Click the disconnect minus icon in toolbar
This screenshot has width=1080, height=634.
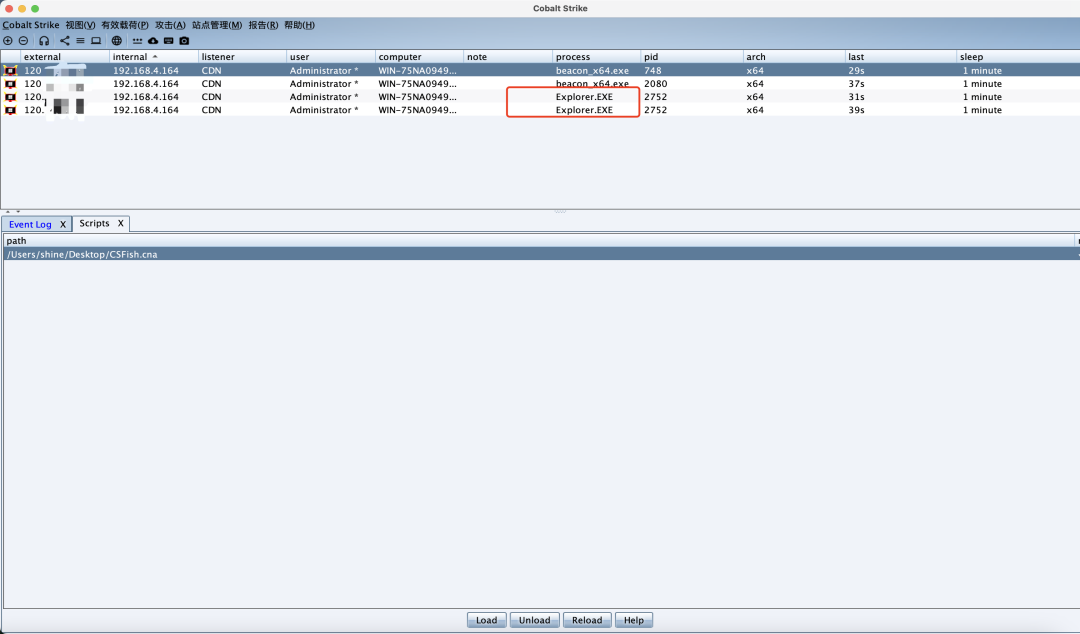point(23,41)
